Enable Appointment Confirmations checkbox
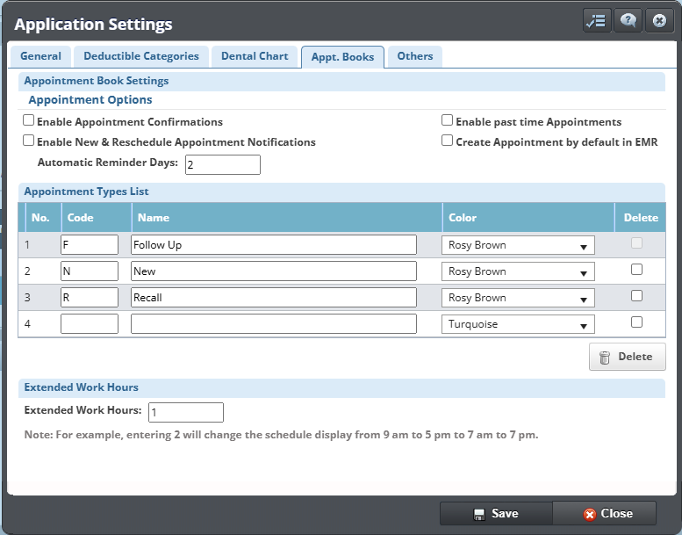The image size is (682, 536). pyautogui.click(x=29, y=121)
